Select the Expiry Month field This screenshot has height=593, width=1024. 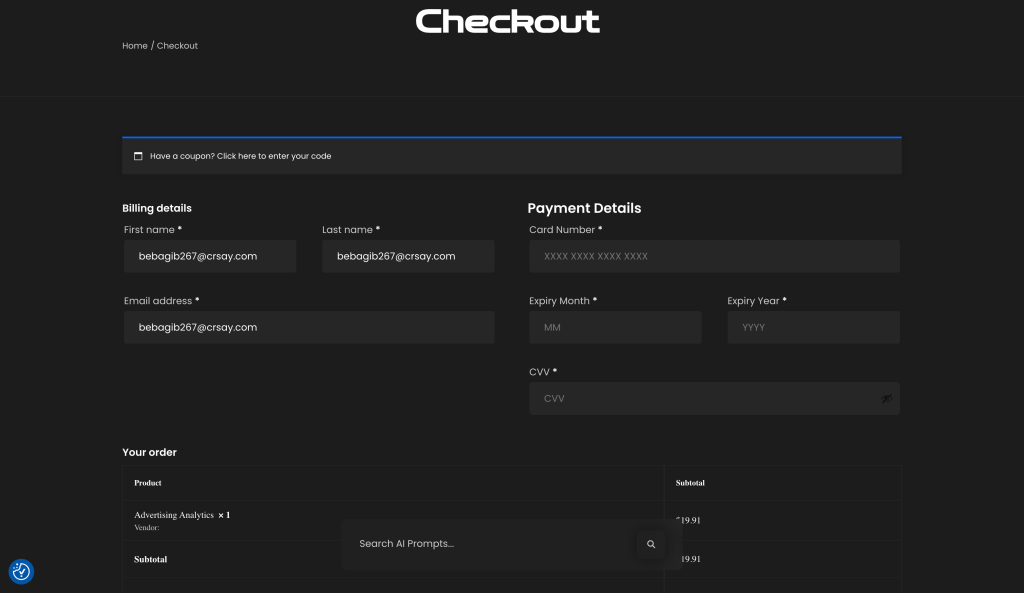pos(615,327)
